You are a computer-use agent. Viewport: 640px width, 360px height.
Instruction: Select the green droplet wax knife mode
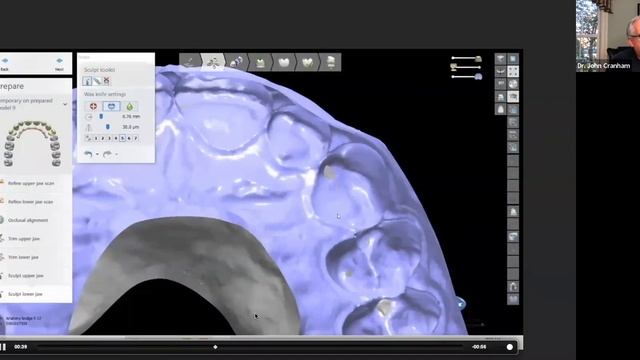[130, 107]
